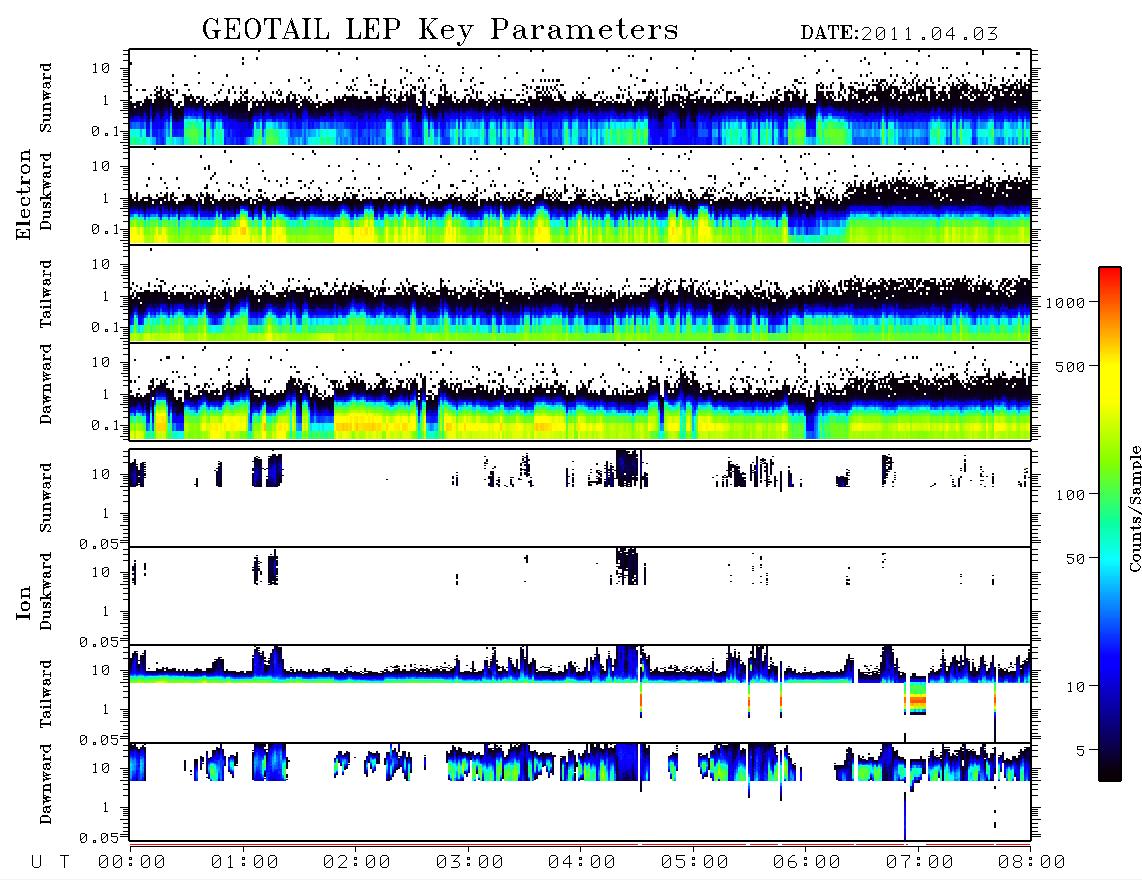Screen dimensions: 1142x880
Task: Select the Ion Duskward axis label
Action: pos(46,591)
